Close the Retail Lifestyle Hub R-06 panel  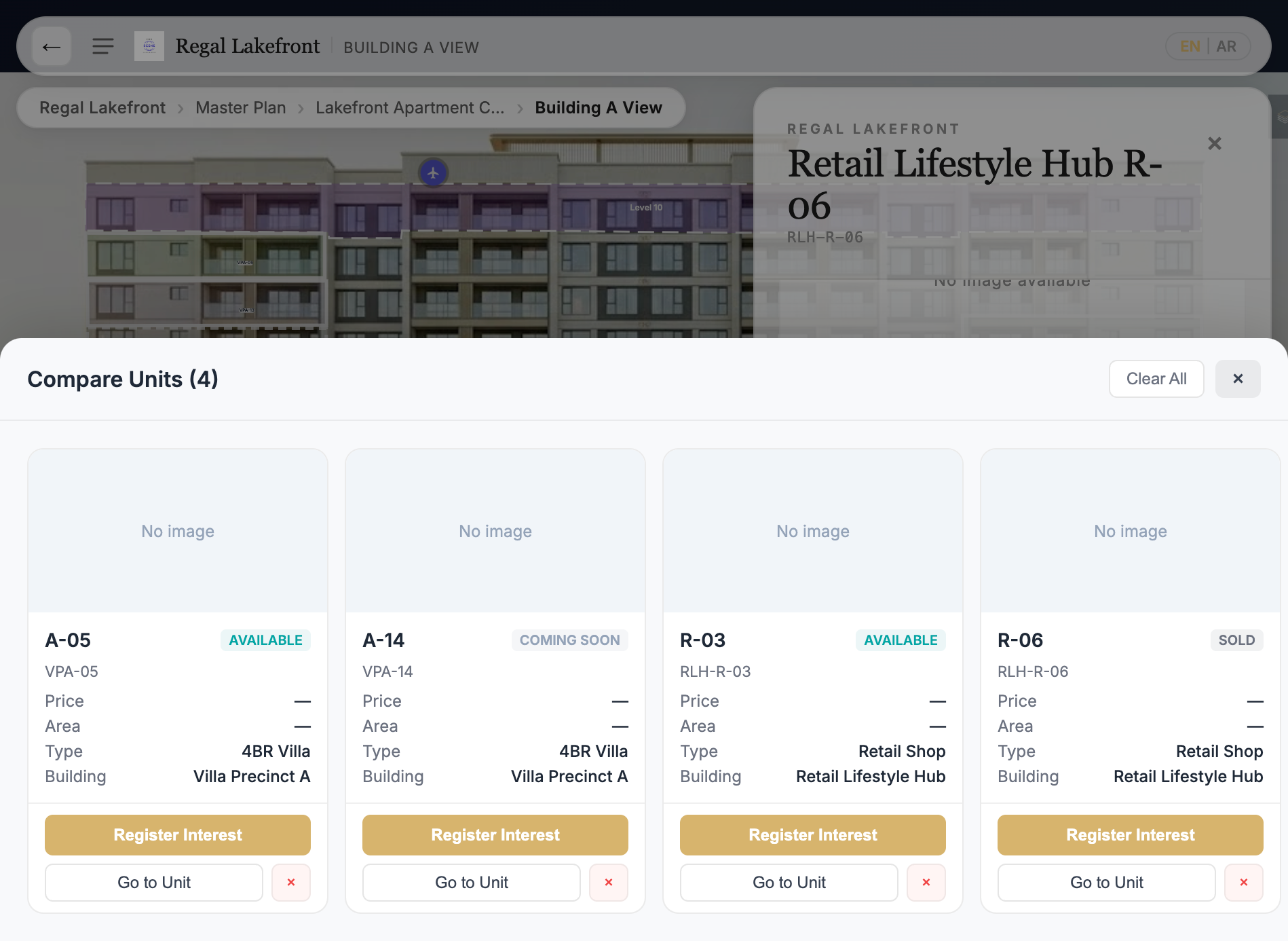tap(1215, 143)
